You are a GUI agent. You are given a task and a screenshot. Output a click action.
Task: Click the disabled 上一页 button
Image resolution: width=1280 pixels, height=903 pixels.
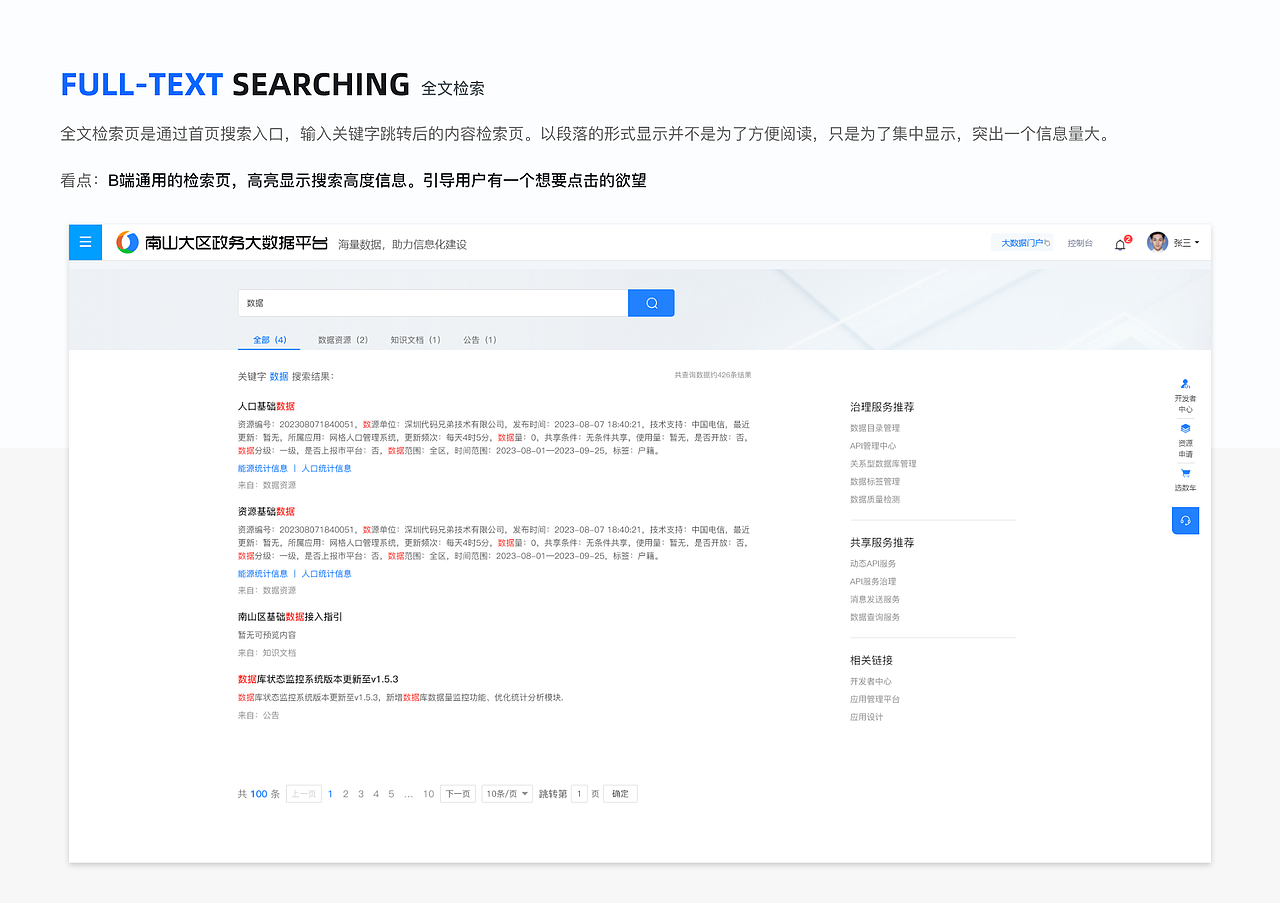pos(304,794)
